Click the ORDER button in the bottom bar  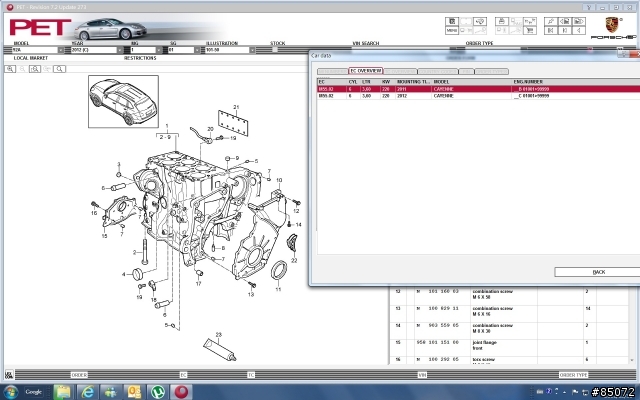click(79, 375)
